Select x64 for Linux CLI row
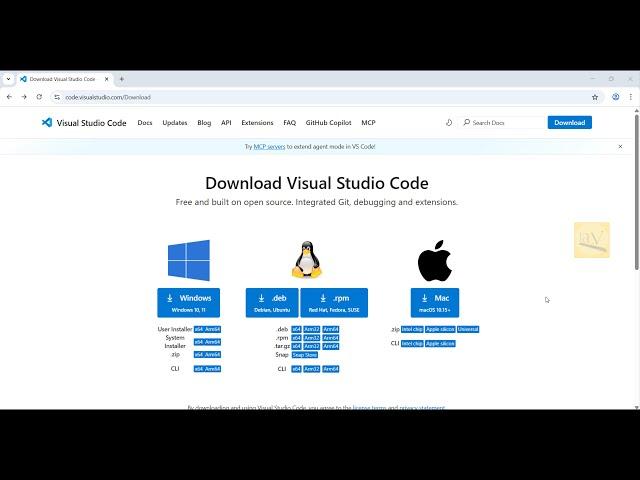640x480 pixels. pyautogui.click(x=296, y=369)
